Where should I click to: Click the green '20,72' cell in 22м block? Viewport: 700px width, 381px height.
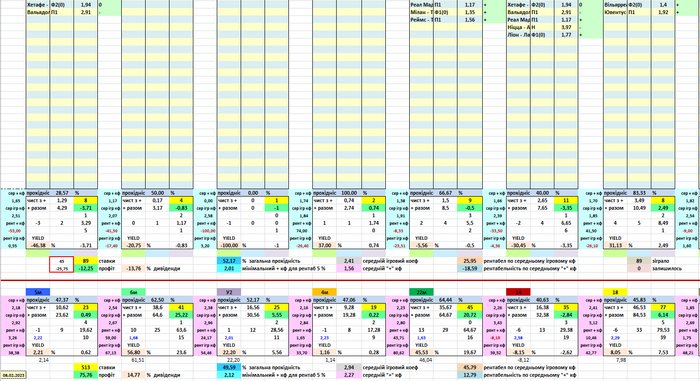[470, 315]
